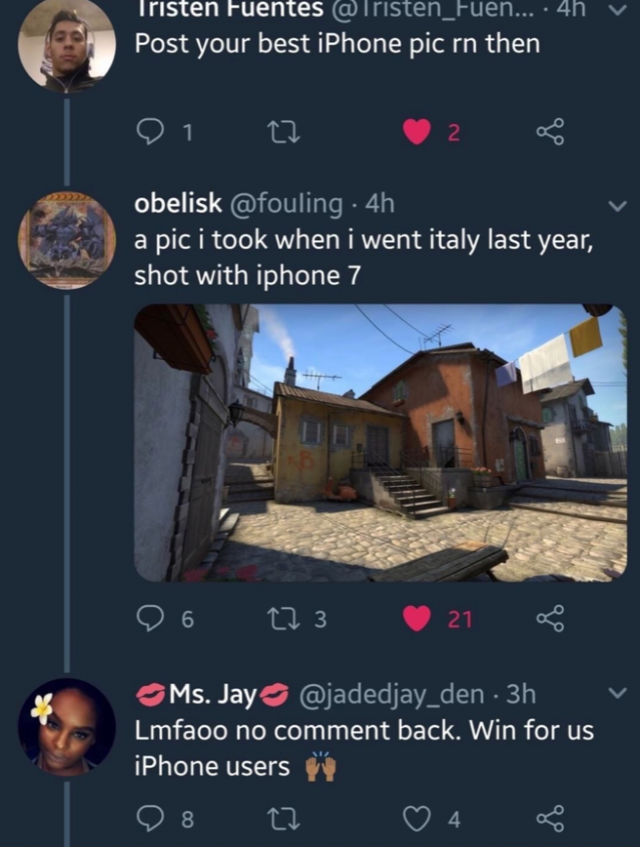Open Tristen Fuentes' profile avatar
Image resolution: width=640 pixels, height=847 pixels.
click(67, 44)
